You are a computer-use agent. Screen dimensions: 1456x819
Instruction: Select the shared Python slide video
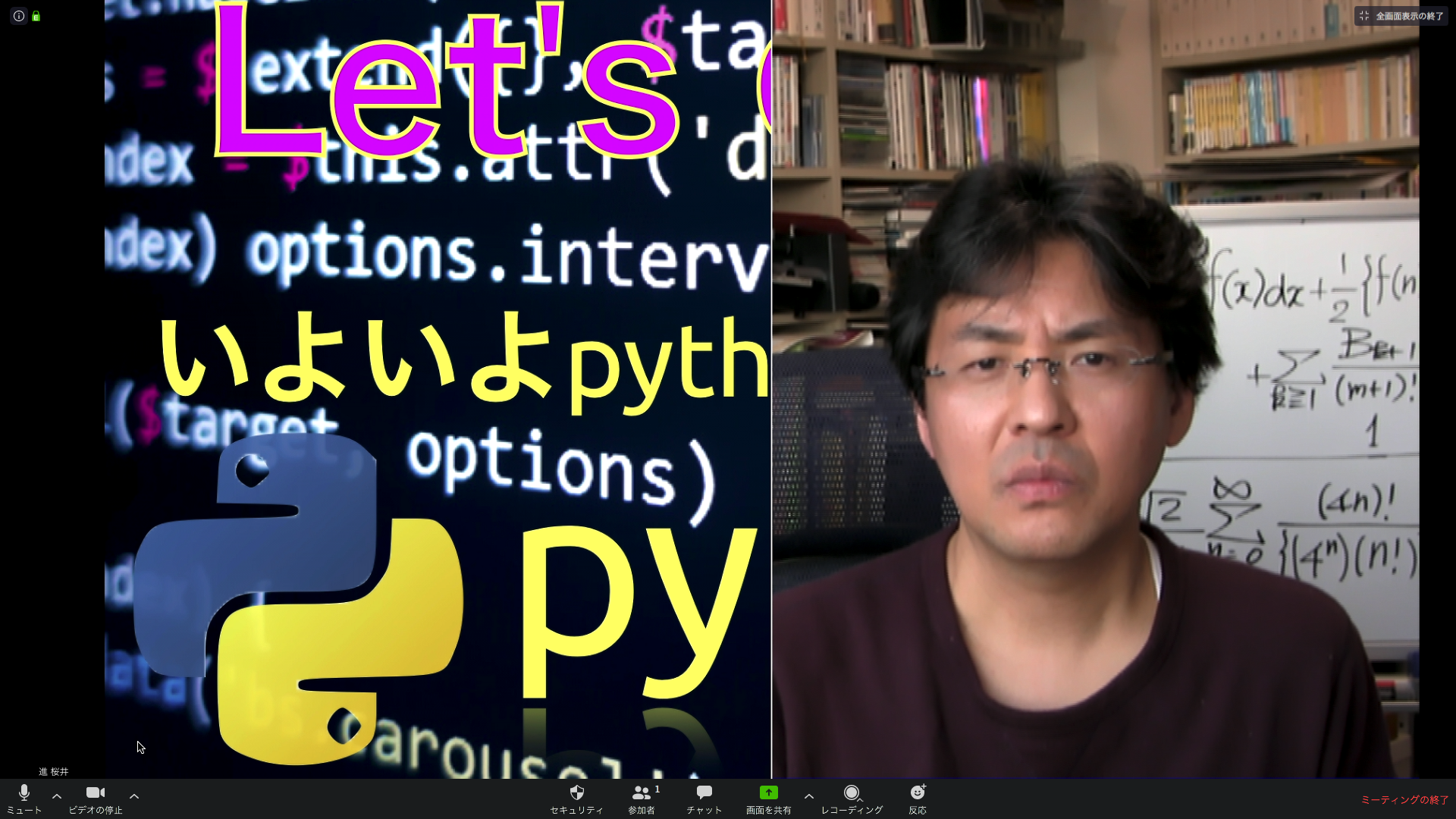[x=438, y=389]
